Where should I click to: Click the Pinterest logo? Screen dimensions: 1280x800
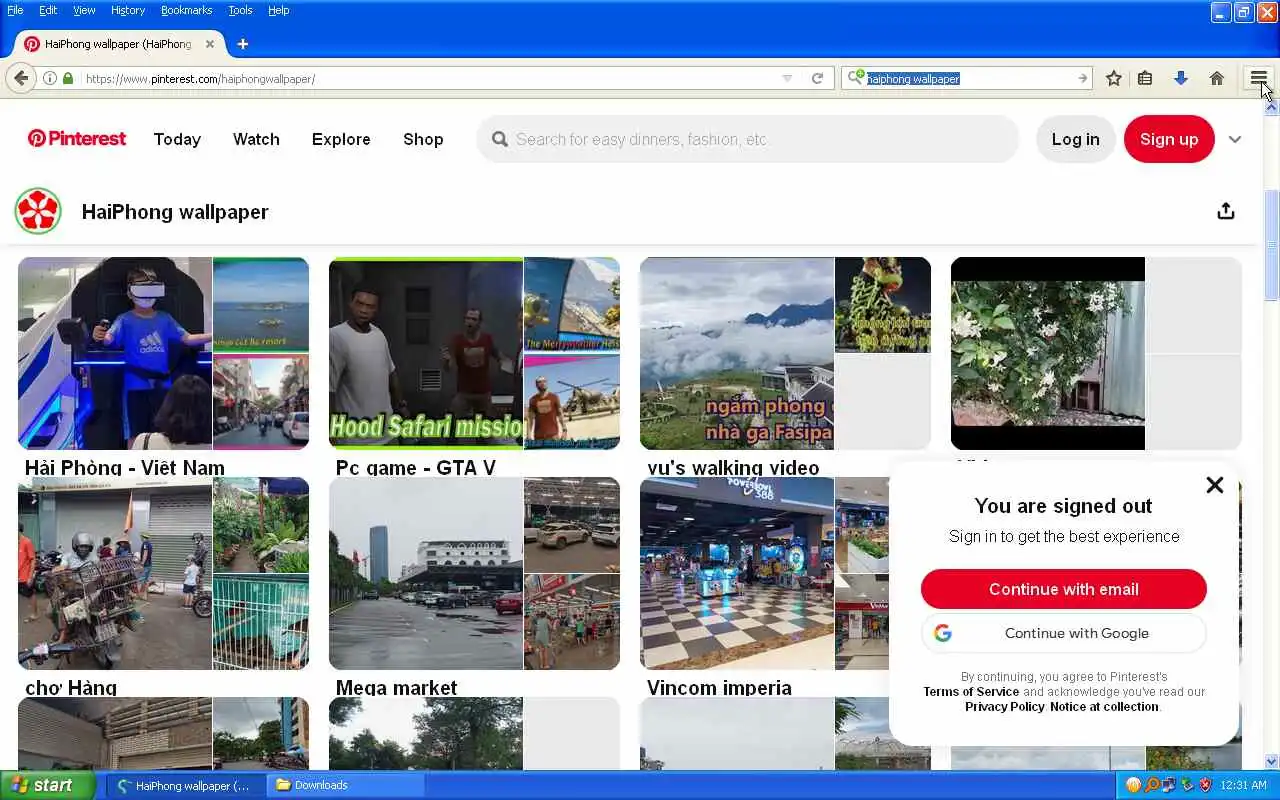(77, 139)
